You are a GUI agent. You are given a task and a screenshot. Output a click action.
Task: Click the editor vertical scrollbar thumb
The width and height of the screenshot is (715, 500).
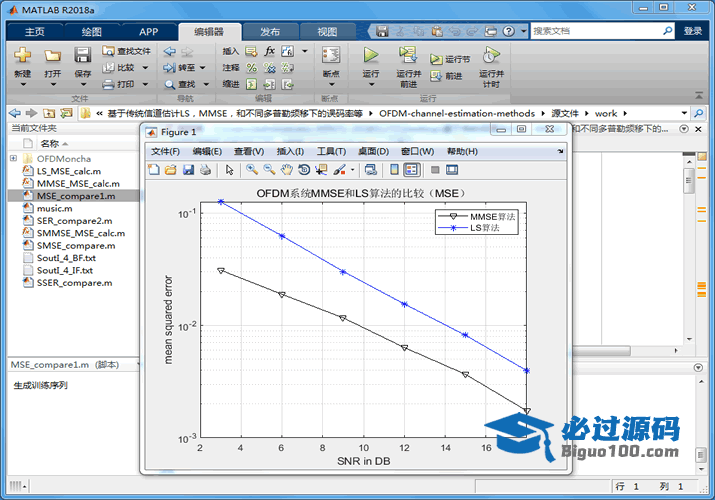[689, 180]
